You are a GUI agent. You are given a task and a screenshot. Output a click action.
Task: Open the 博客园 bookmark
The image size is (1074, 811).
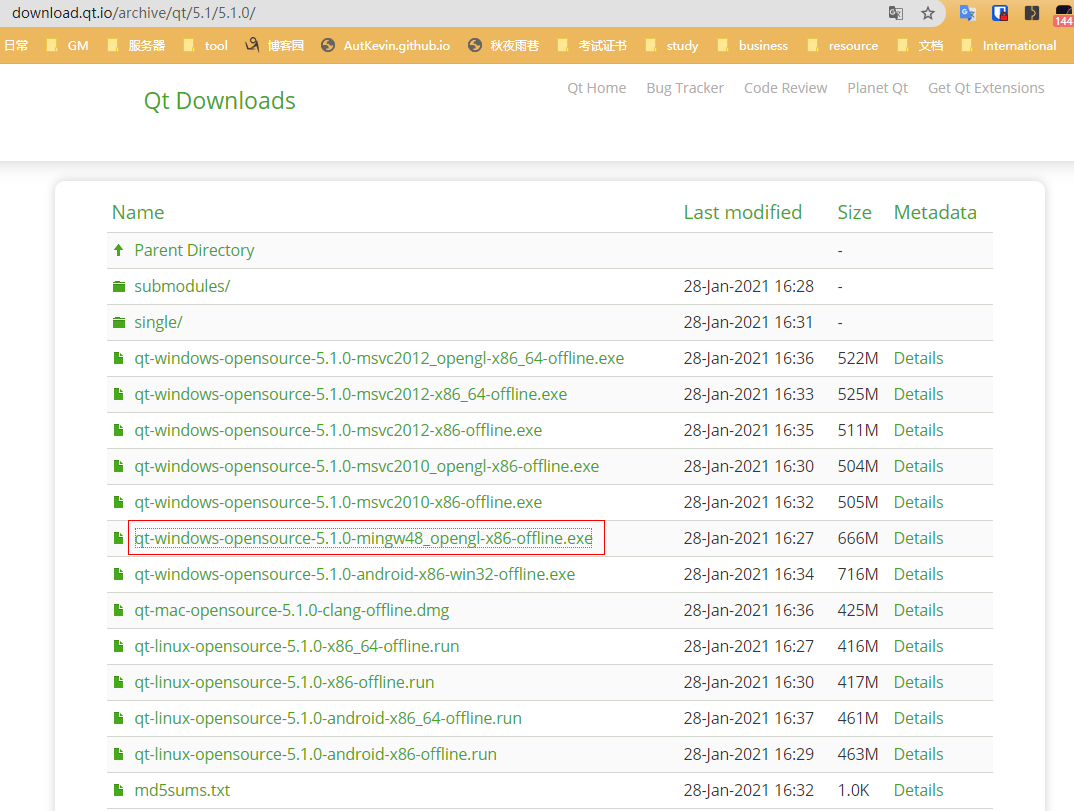pyautogui.click(x=275, y=45)
